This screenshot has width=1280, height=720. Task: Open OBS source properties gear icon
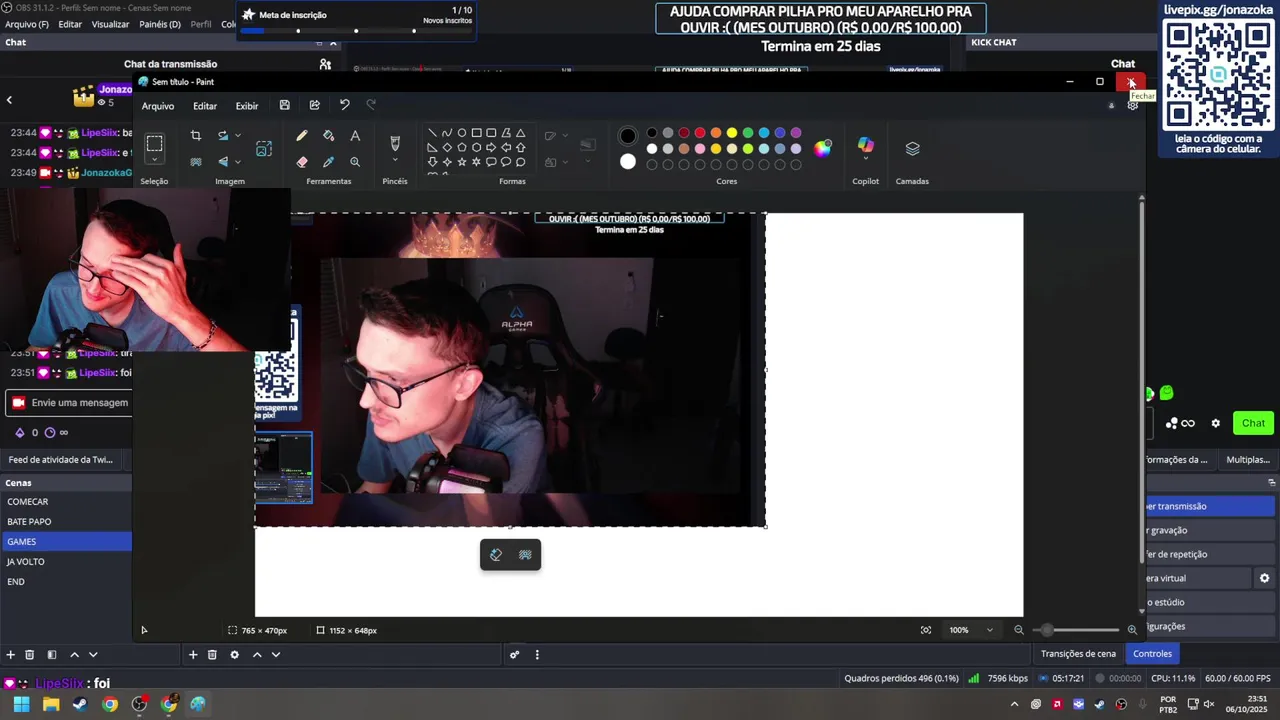(x=234, y=655)
